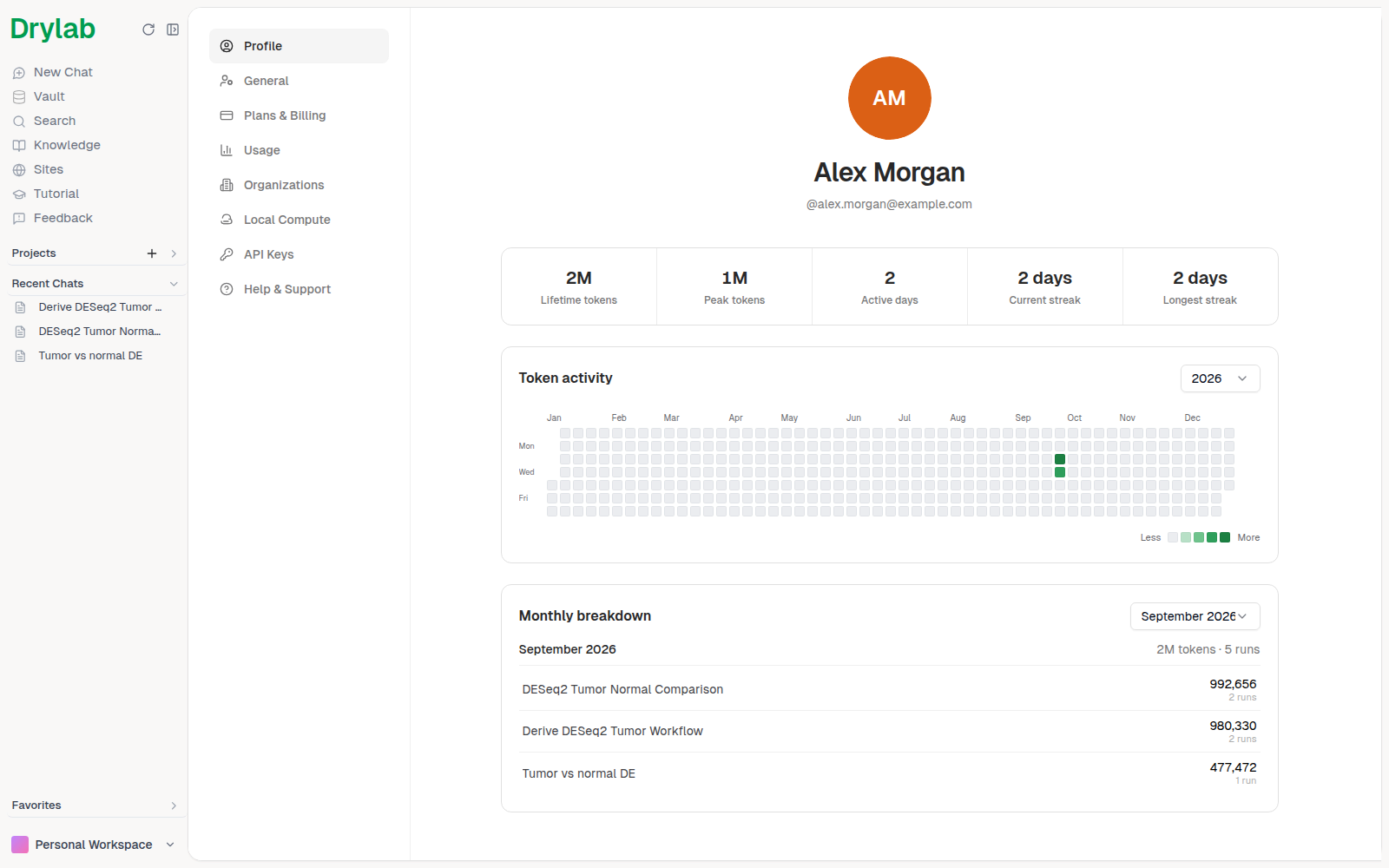Expand the Projects section arrow
The height and width of the screenshot is (868, 1389).
click(x=174, y=253)
